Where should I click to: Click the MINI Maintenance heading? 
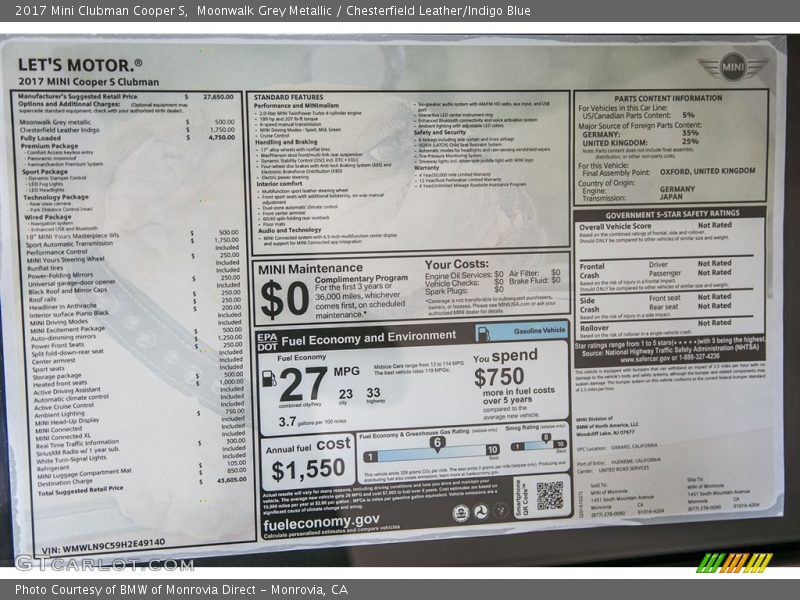tap(311, 269)
